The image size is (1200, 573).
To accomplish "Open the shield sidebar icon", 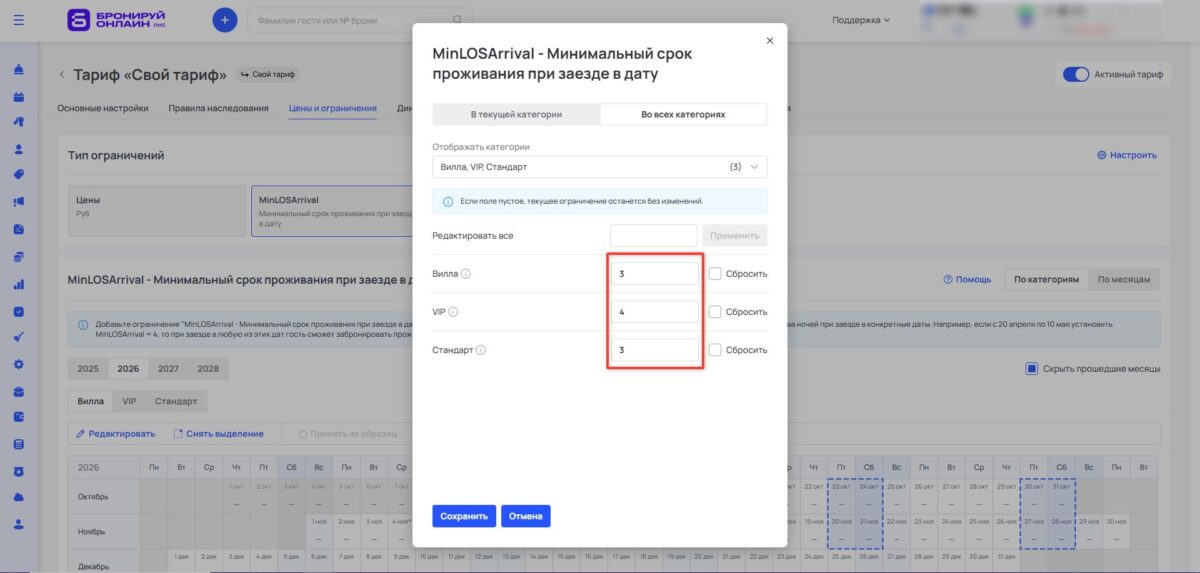I will coord(19,471).
